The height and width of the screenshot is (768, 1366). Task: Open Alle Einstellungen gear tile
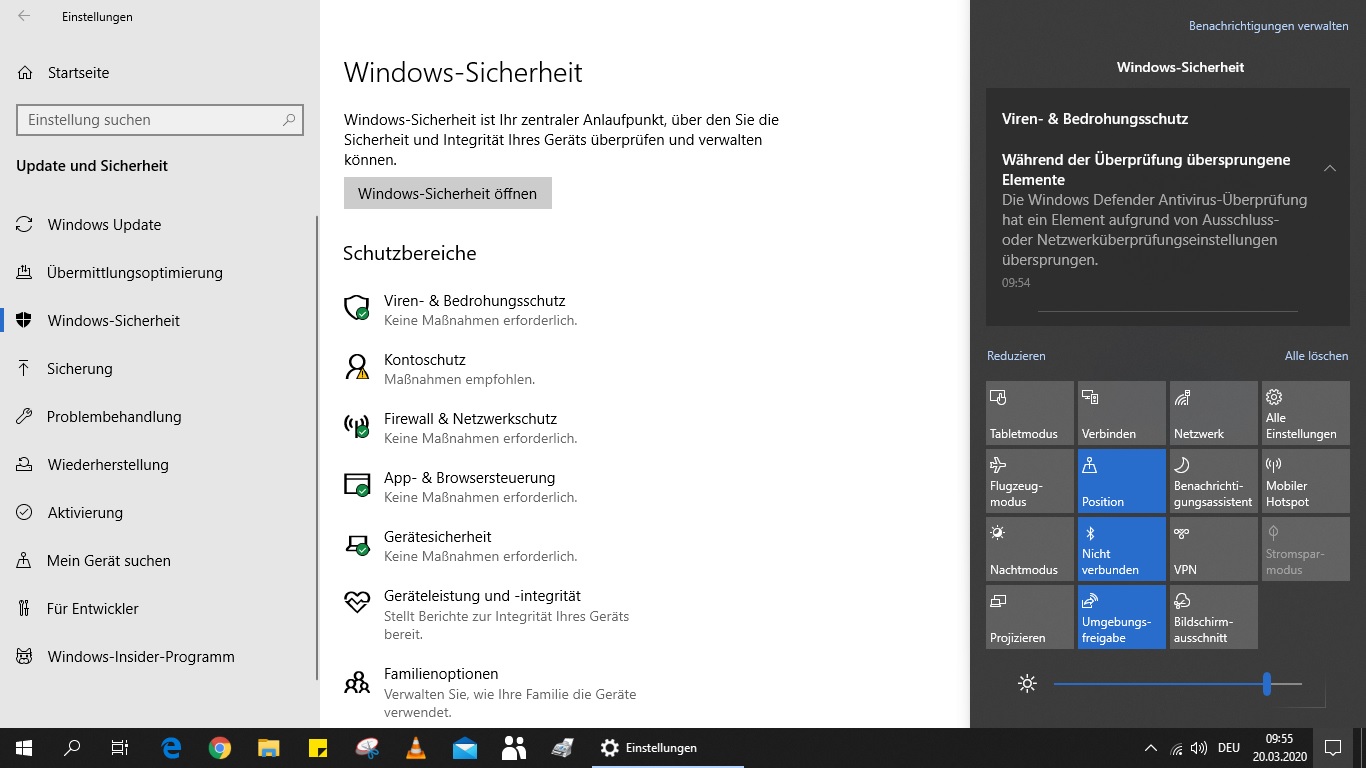point(1306,413)
